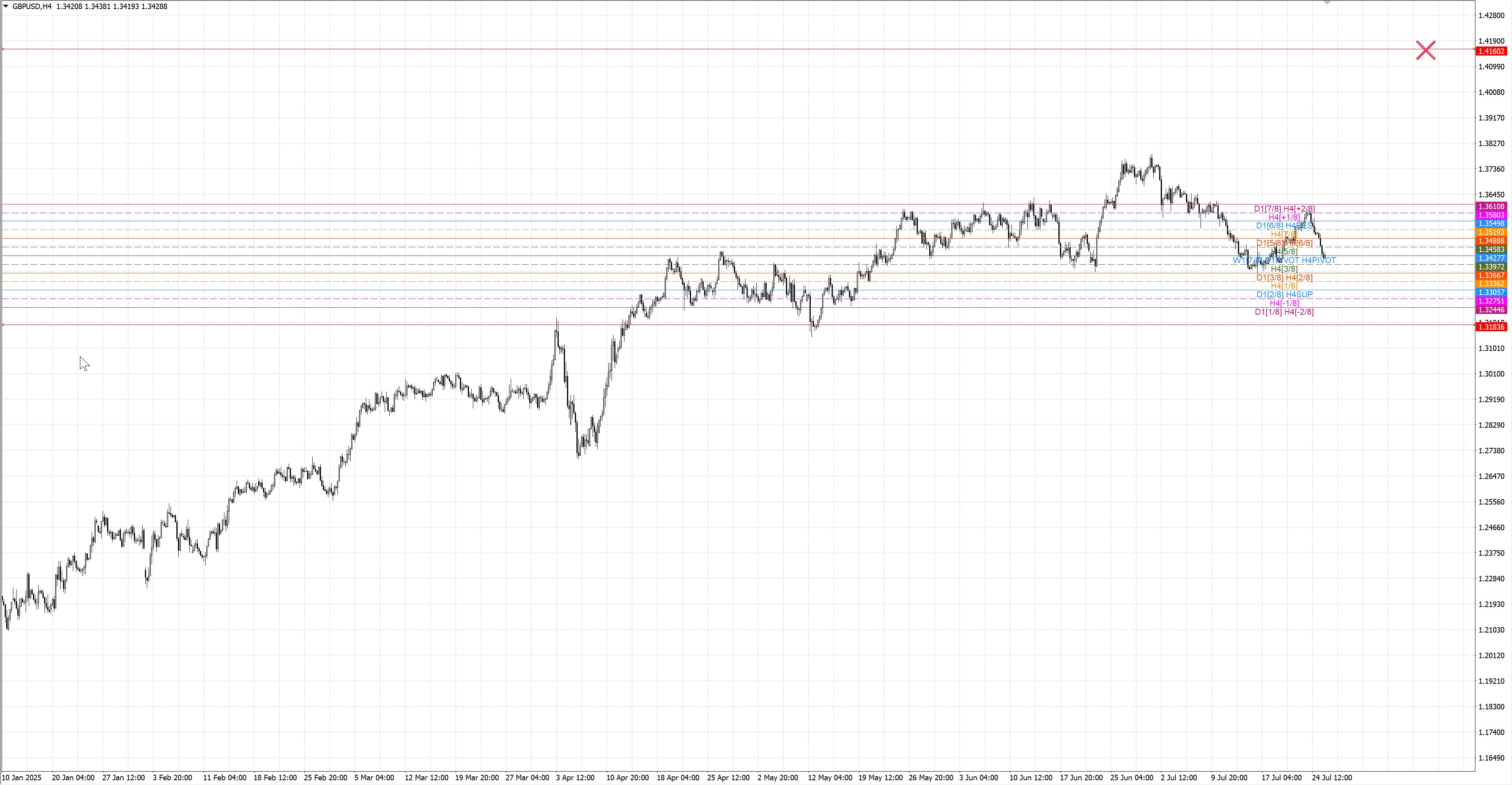Select the D1[7/8] H4[+2/8] level label
Screen dimensions: 1512x785
(x=1284, y=209)
